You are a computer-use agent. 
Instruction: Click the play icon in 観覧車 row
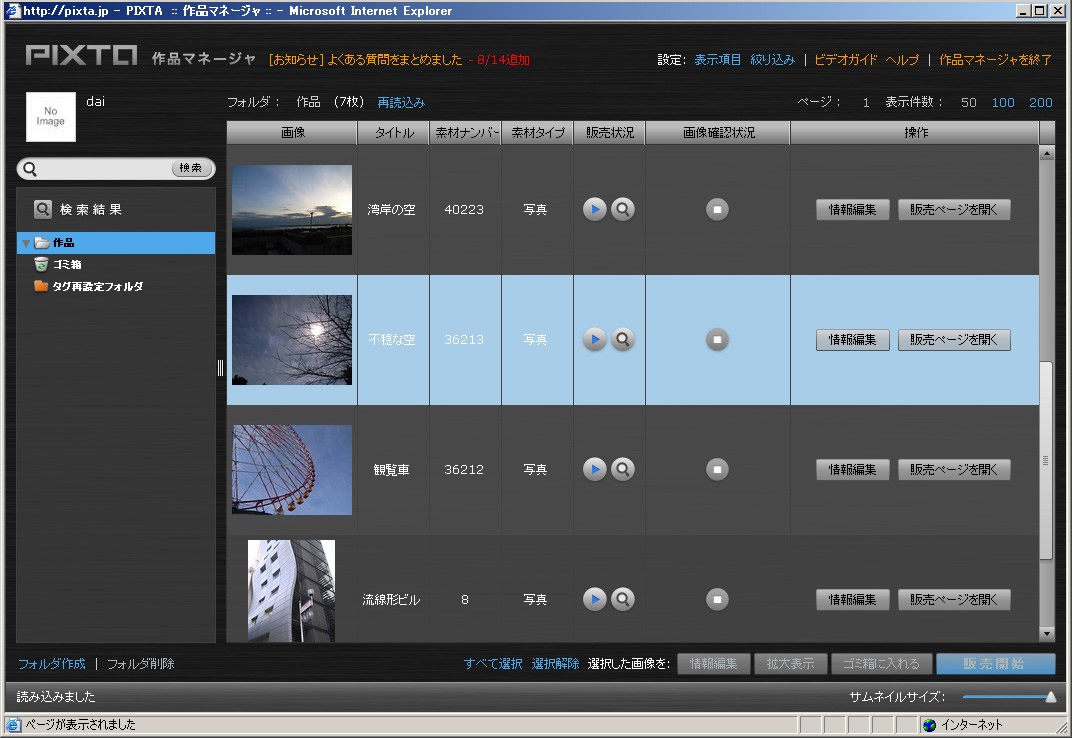pos(594,469)
